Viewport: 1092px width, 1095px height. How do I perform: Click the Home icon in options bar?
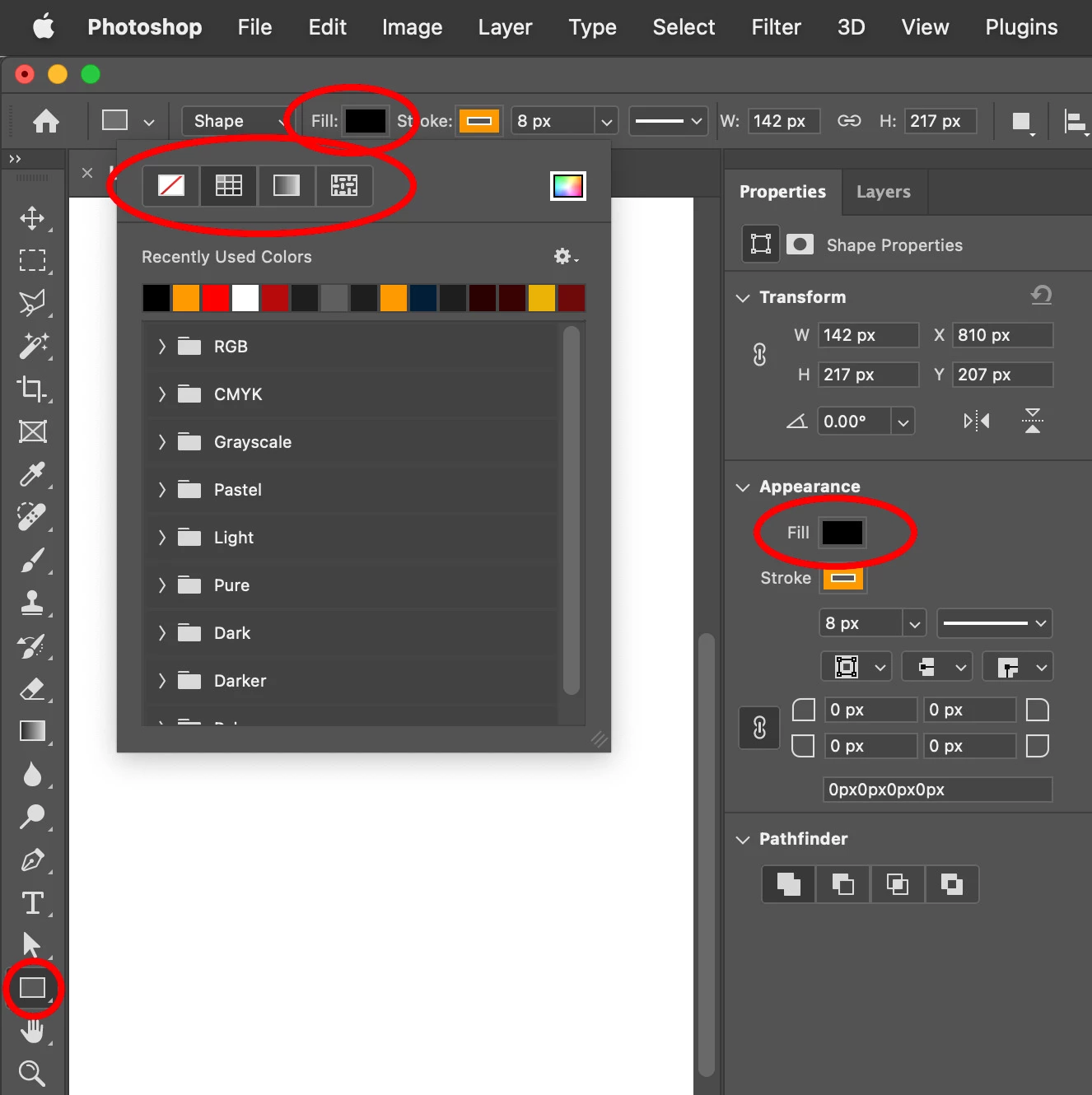click(46, 121)
